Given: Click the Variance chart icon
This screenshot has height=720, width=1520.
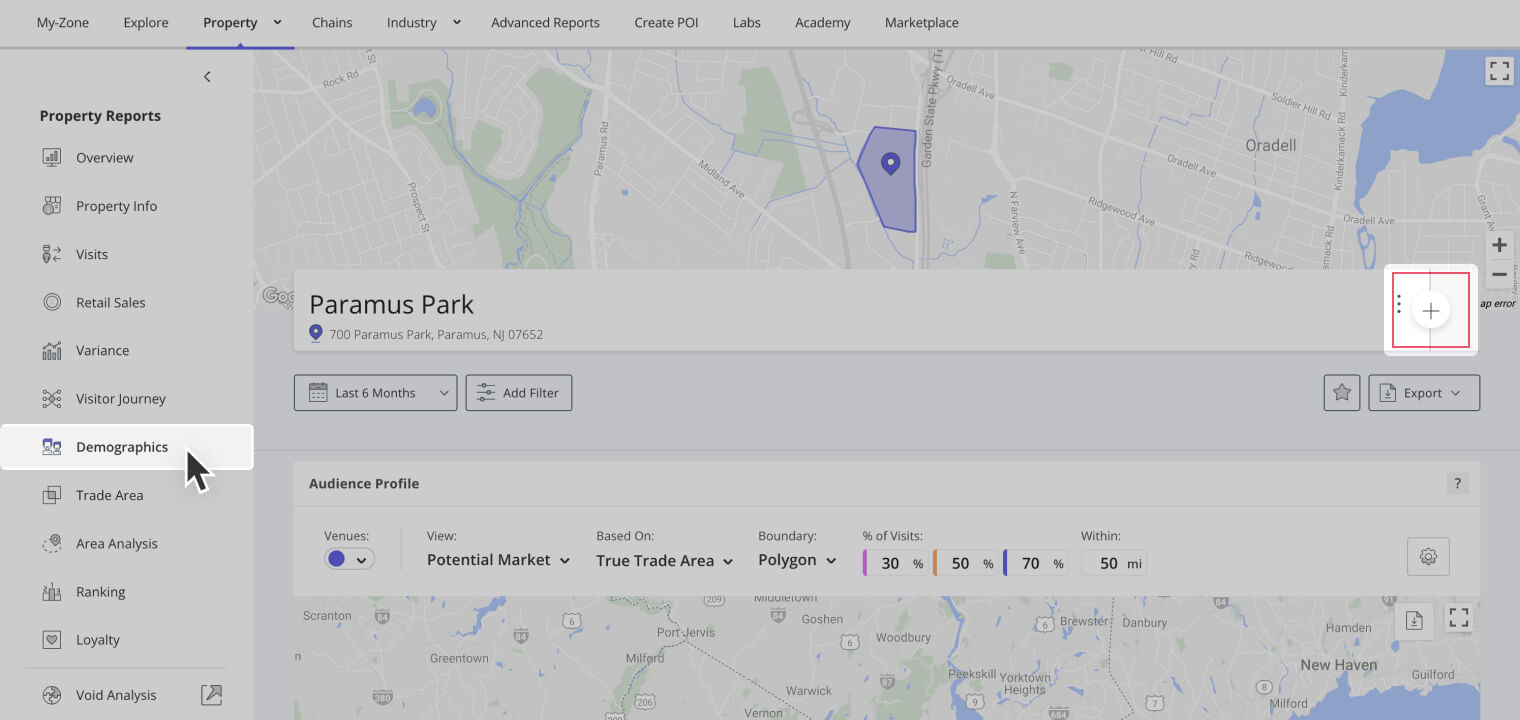Looking at the screenshot, I should click(52, 350).
